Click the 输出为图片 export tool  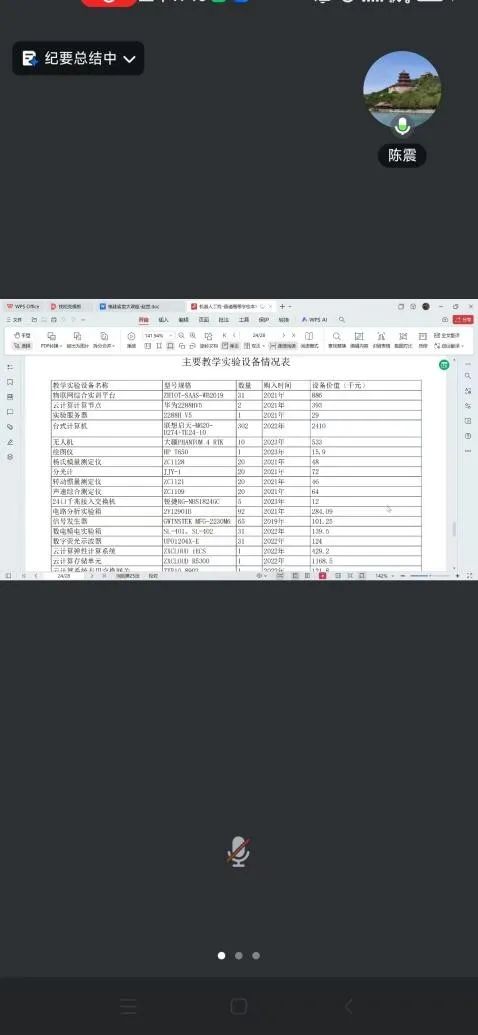77,341
